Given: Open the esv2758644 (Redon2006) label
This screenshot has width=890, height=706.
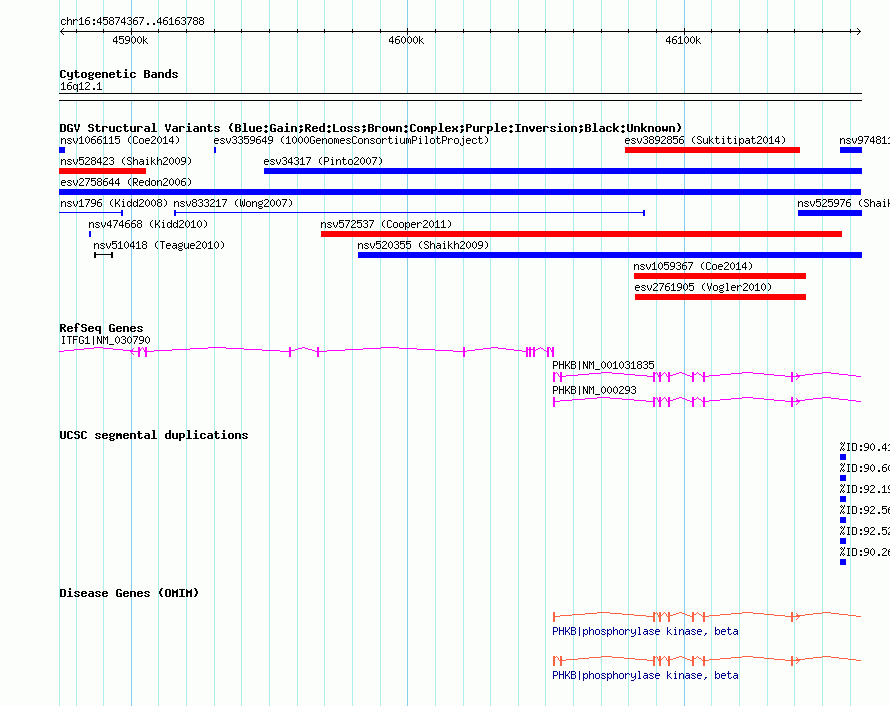Looking at the screenshot, I should (x=126, y=182).
